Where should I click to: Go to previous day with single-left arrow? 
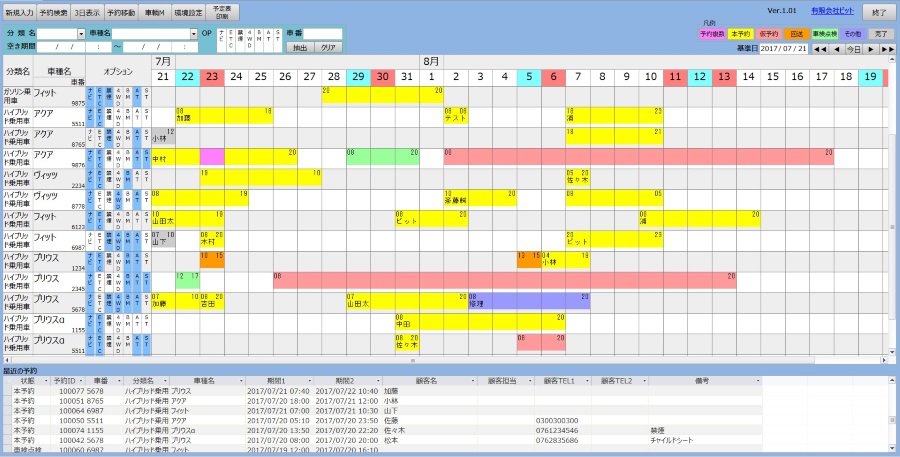click(836, 48)
